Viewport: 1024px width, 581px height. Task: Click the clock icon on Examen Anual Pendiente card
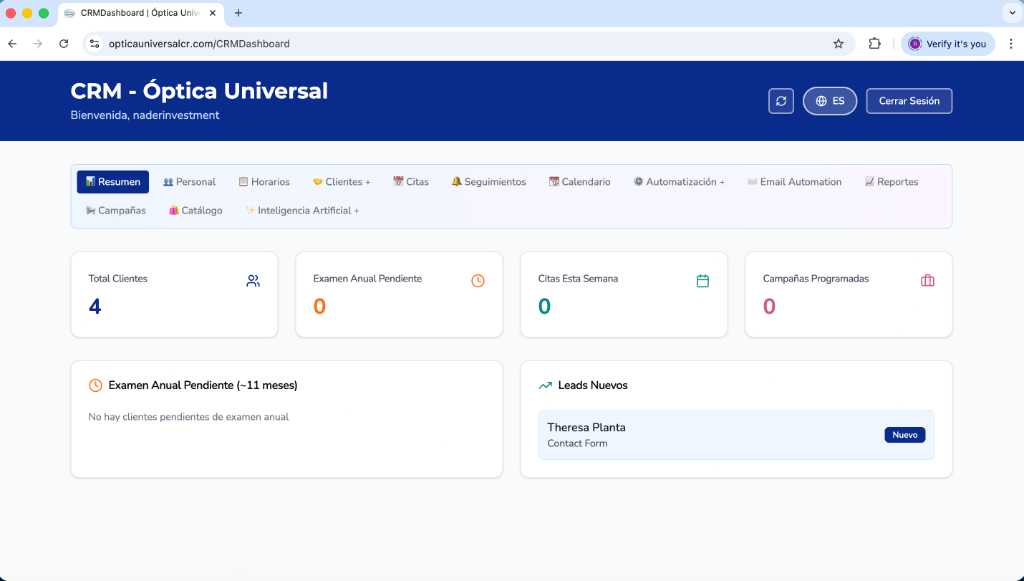pos(478,281)
